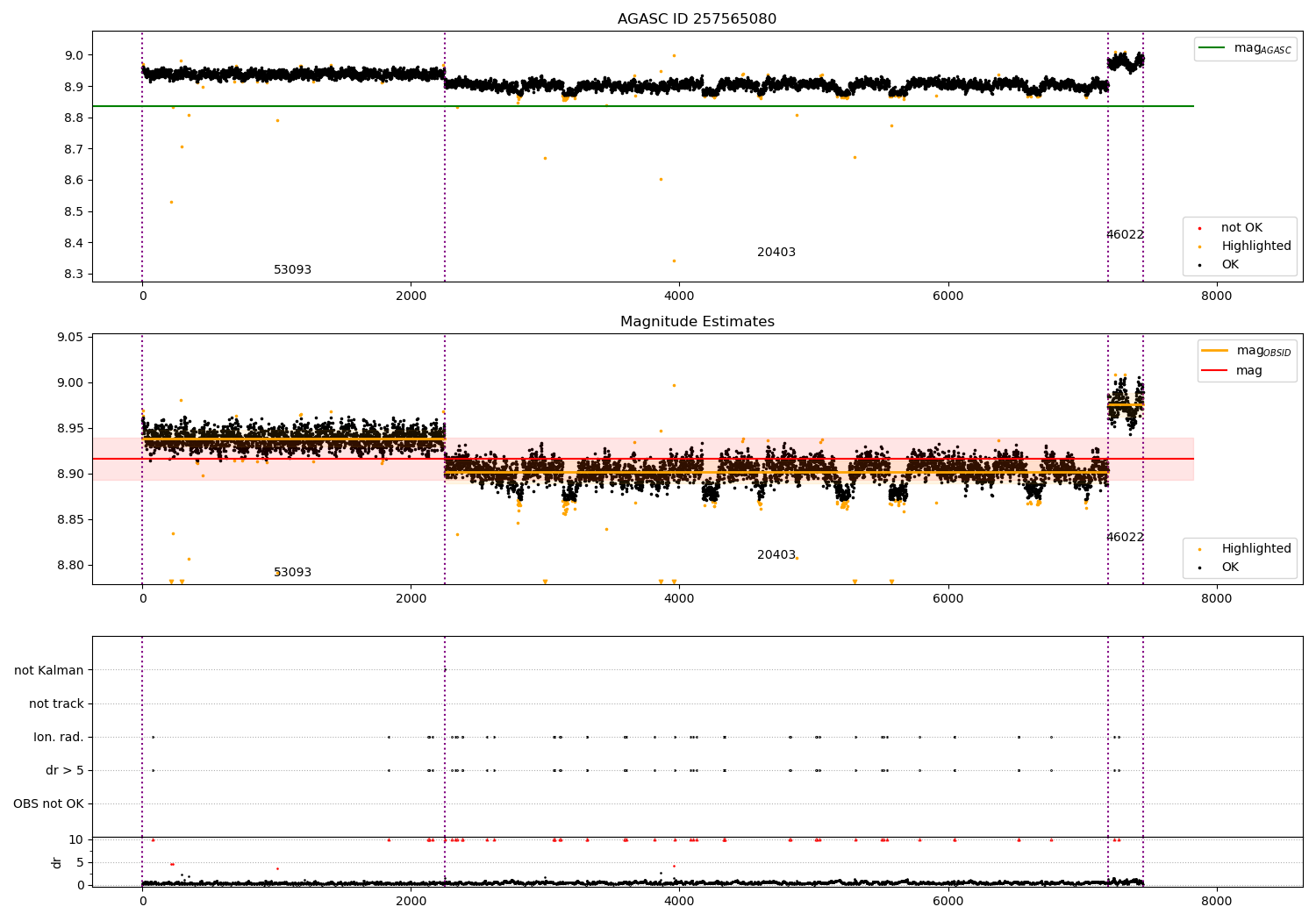Click 'Highlighted' legend label in top plot

[x=1256, y=246]
